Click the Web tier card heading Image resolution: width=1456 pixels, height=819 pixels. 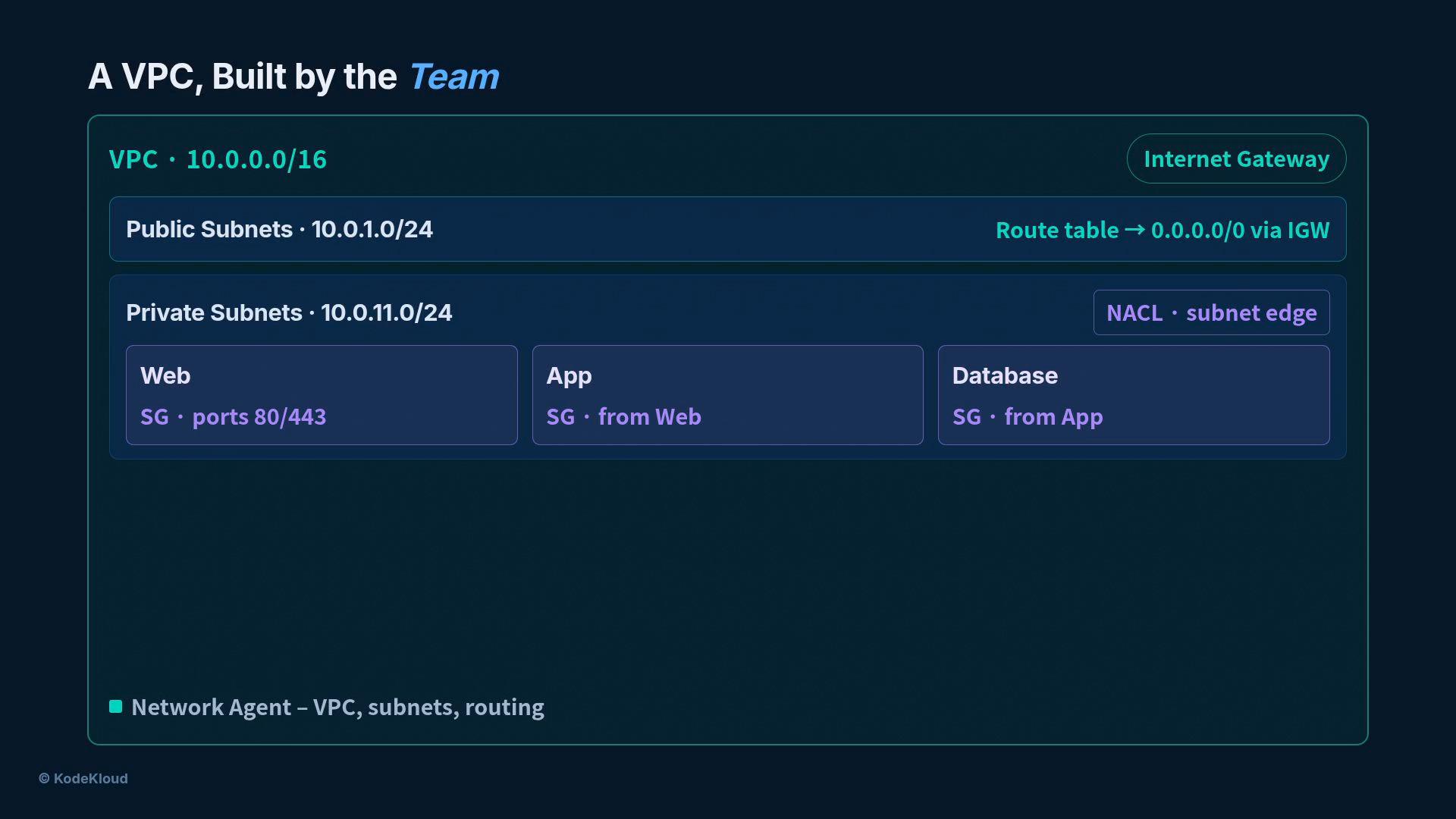point(165,375)
